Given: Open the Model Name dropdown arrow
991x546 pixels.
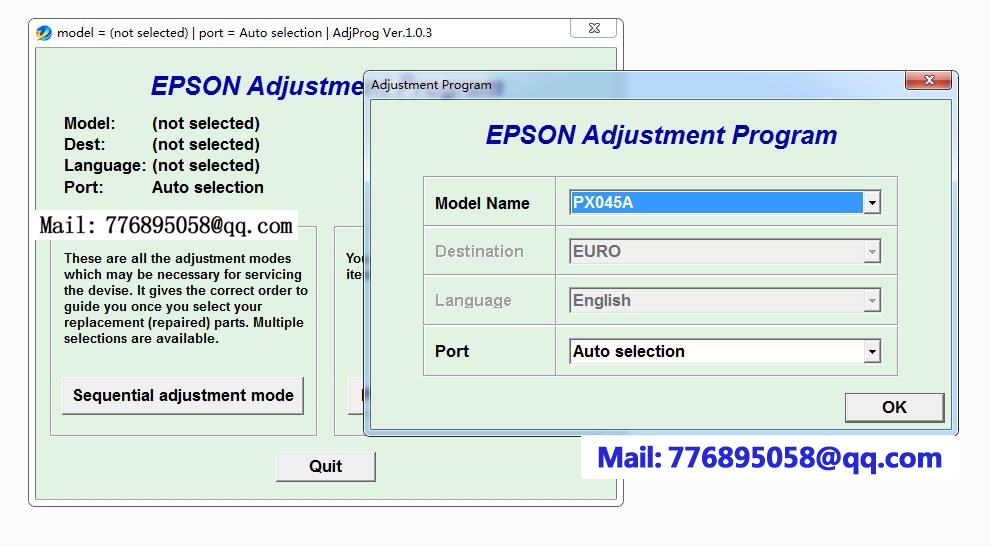Looking at the screenshot, I should (x=872, y=203).
